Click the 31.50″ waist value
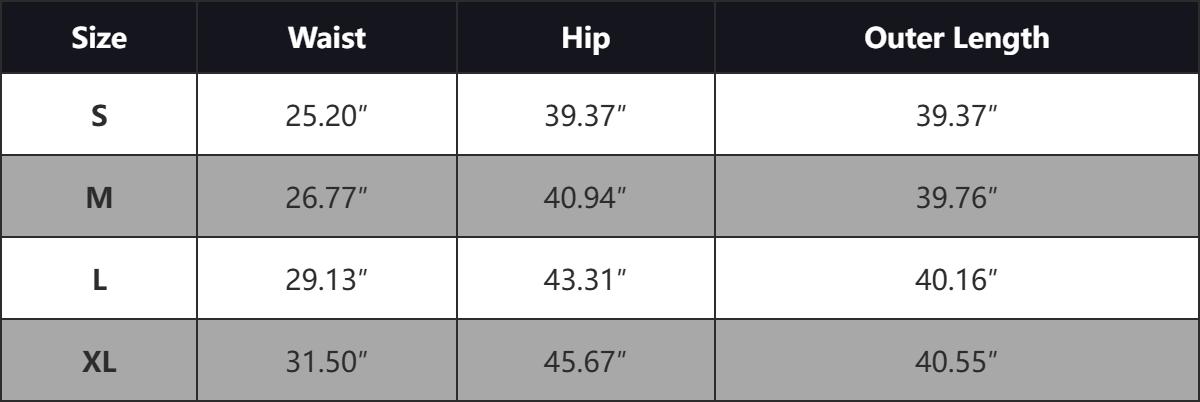 [x=327, y=362]
